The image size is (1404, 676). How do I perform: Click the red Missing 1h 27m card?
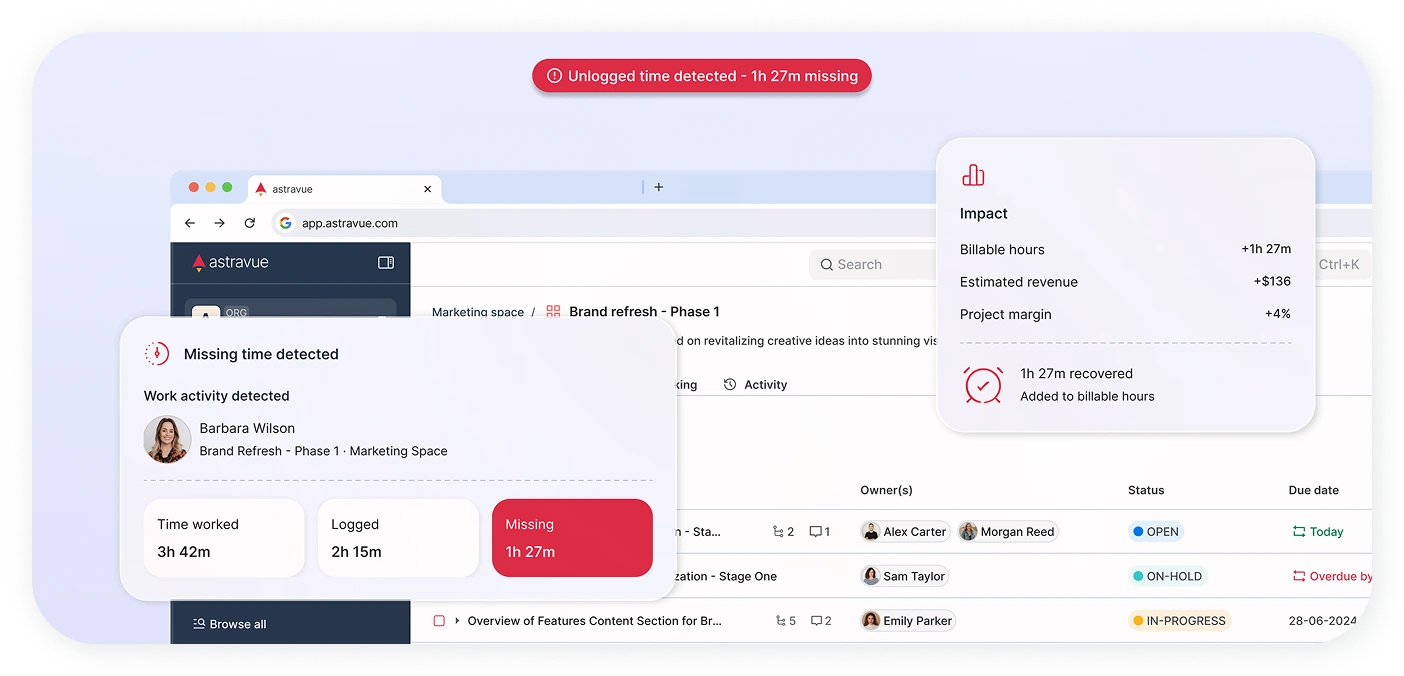tap(572, 538)
